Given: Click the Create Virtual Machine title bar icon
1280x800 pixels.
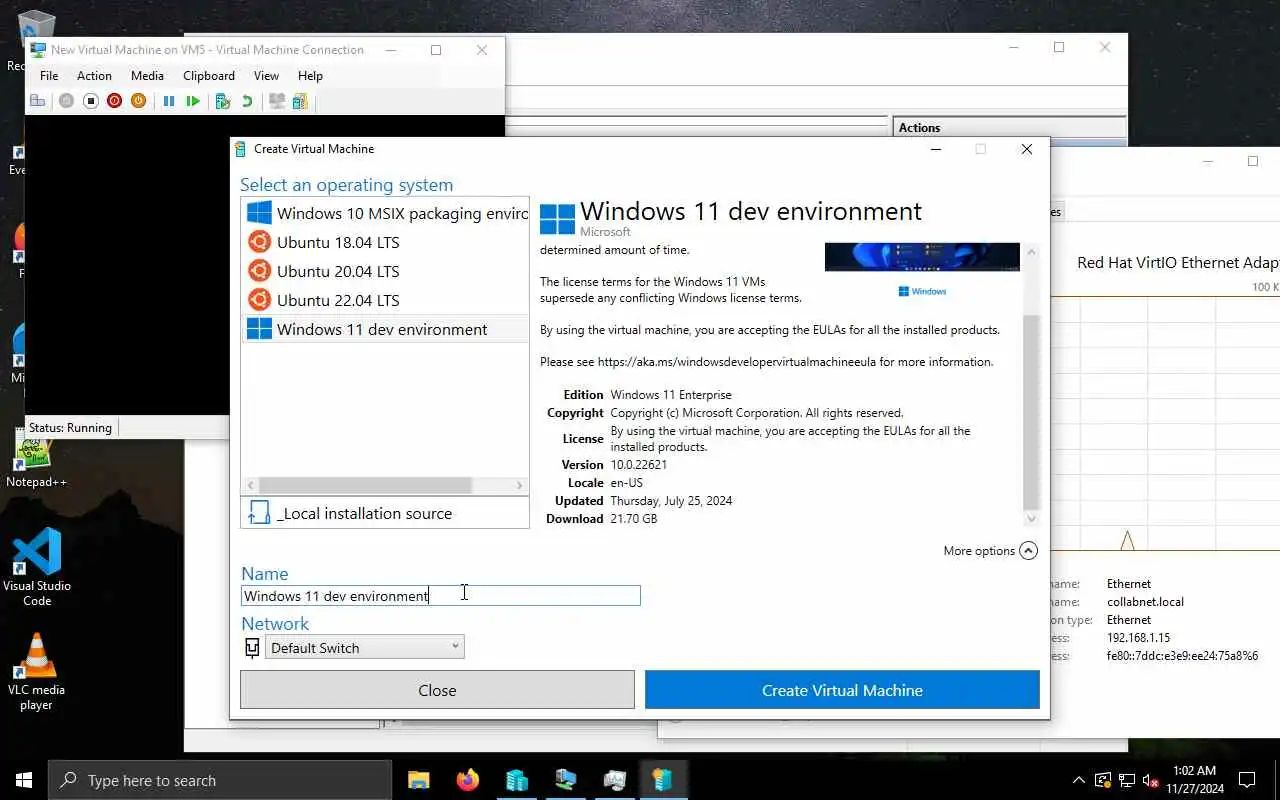Looking at the screenshot, I should (x=240, y=149).
